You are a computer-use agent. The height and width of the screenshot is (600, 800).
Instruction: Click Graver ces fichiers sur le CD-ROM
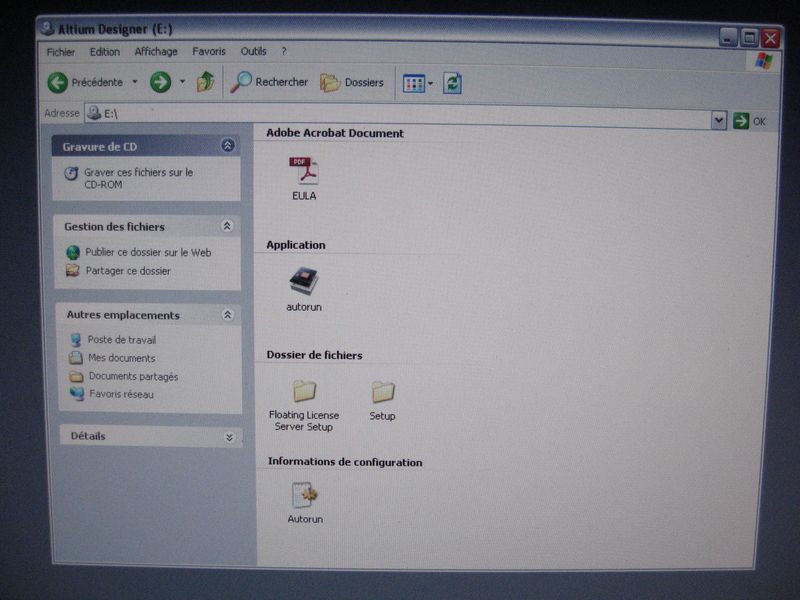(x=138, y=178)
